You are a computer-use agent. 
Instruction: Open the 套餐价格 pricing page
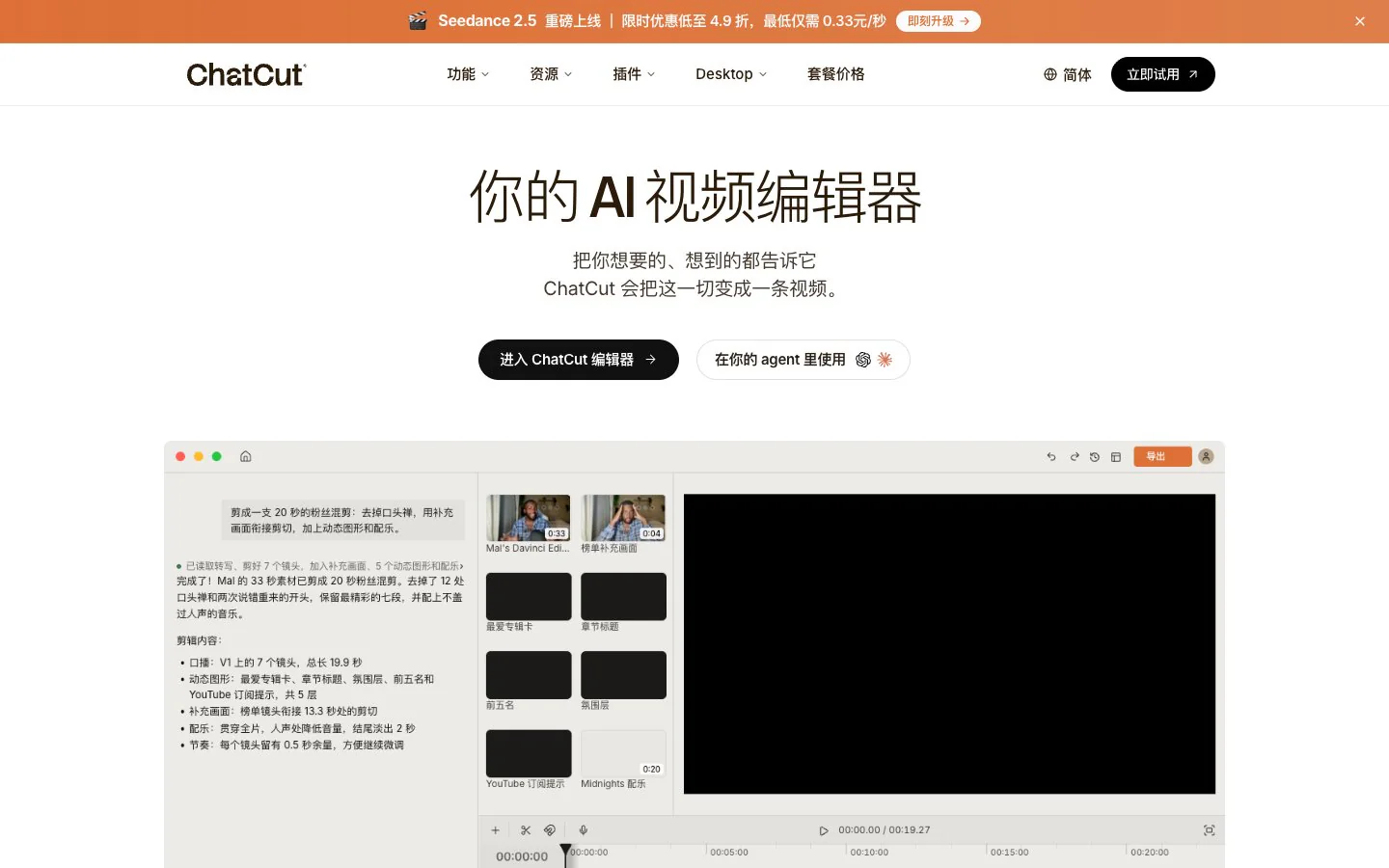tap(835, 74)
